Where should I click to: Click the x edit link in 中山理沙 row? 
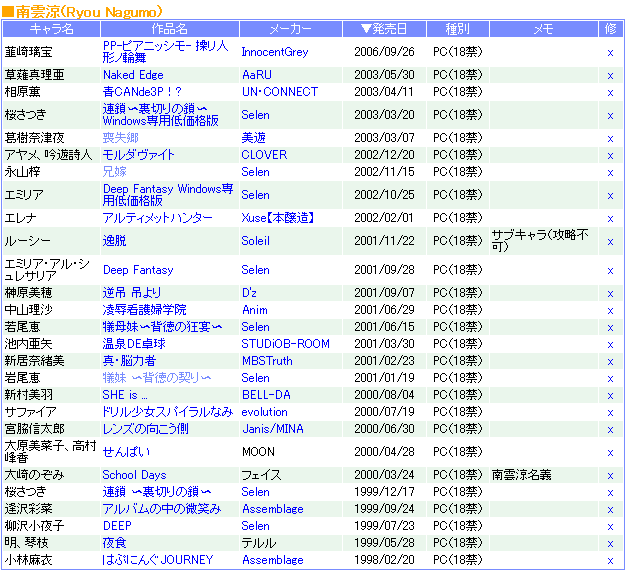(611, 311)
